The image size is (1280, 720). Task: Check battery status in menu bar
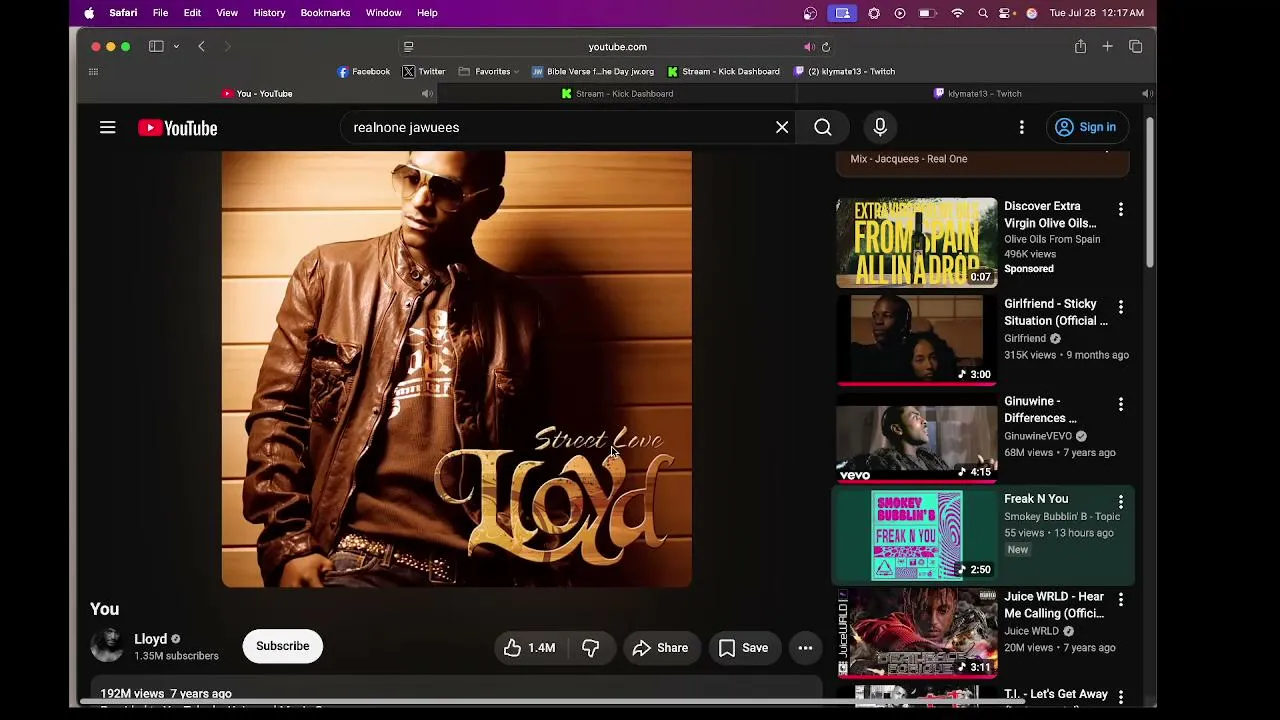pos(927,13)
